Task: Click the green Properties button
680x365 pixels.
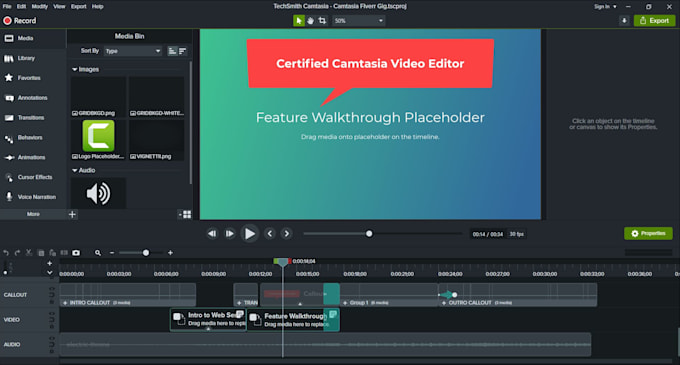Action: point(648,233)
